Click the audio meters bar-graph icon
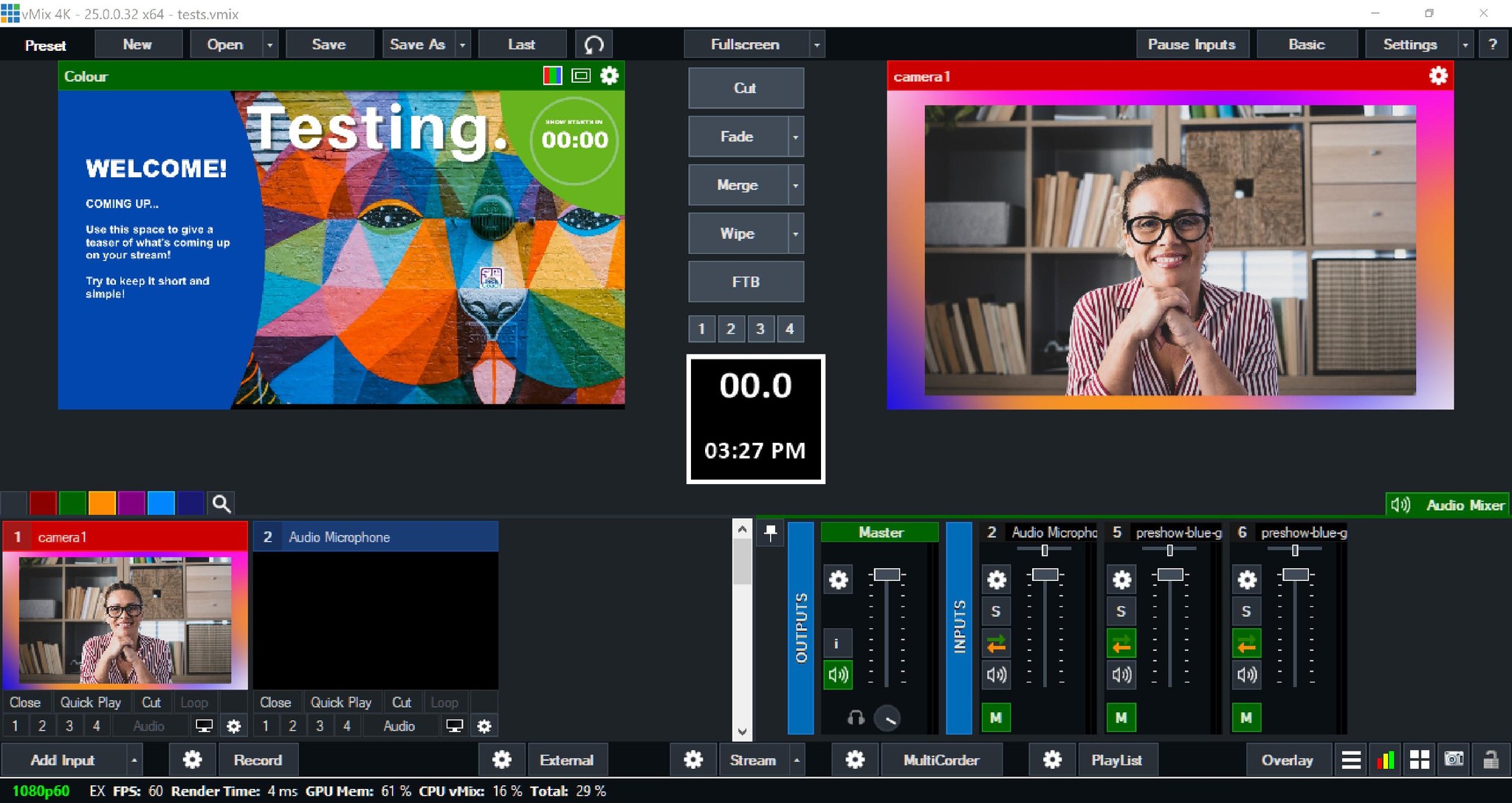This screenshot has height=803, width=1512. pyautogui.click(x=1385, y=759)
